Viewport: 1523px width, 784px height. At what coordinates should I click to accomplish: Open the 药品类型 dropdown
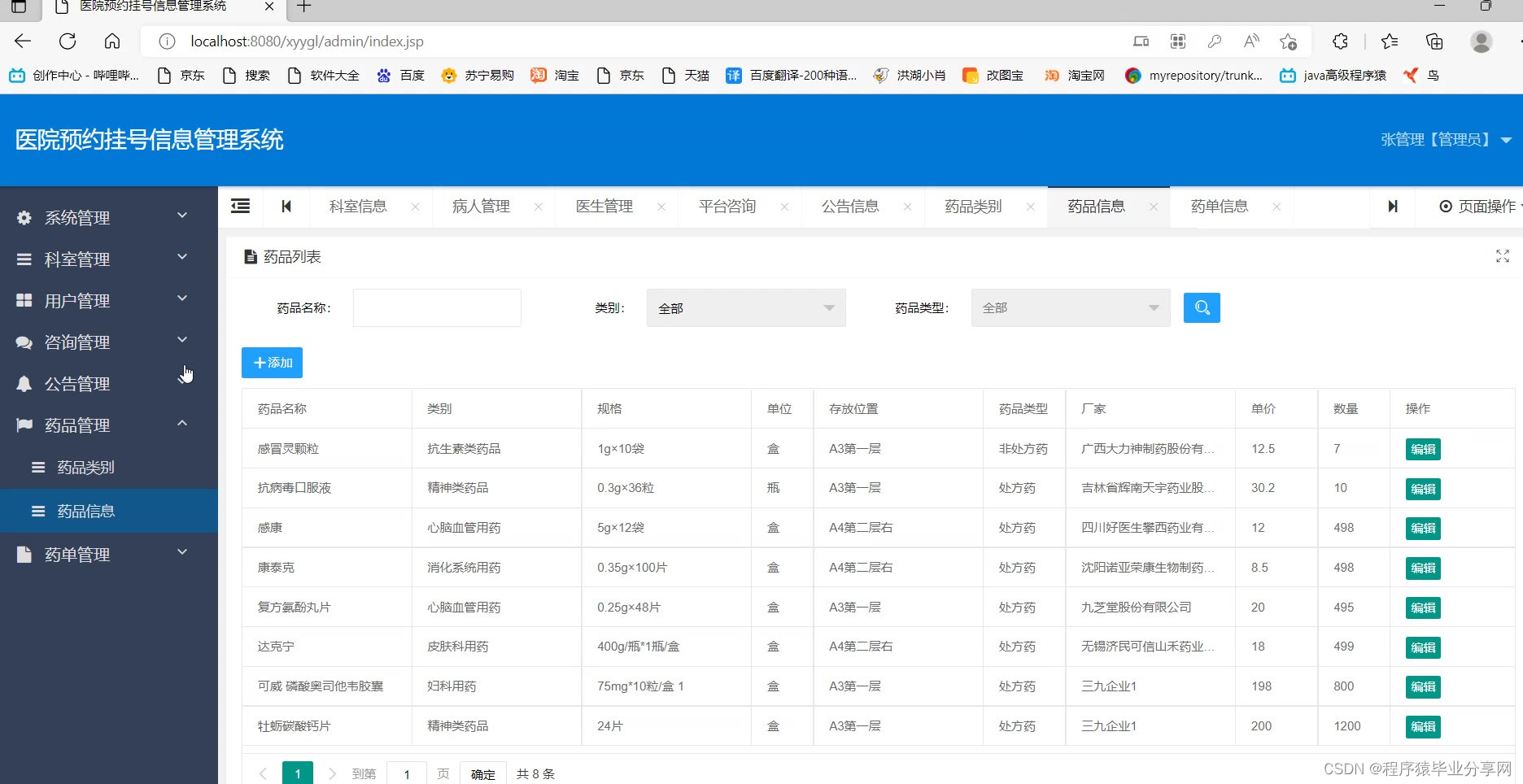pos(1071,308)
